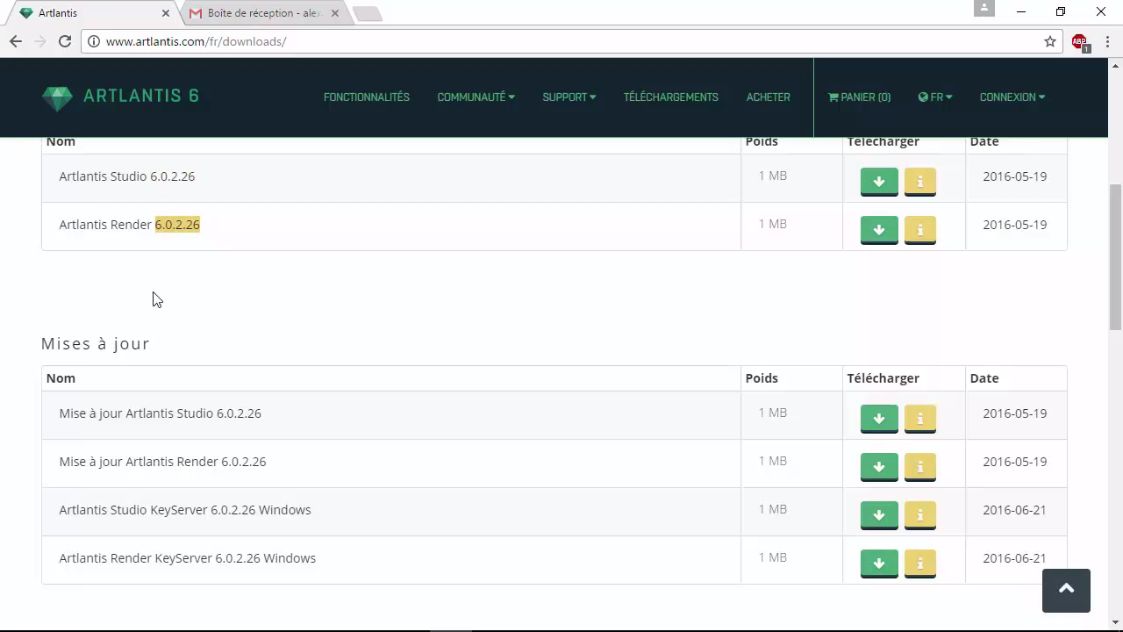Click the Mises à jour heading

[x=95, y=343]
